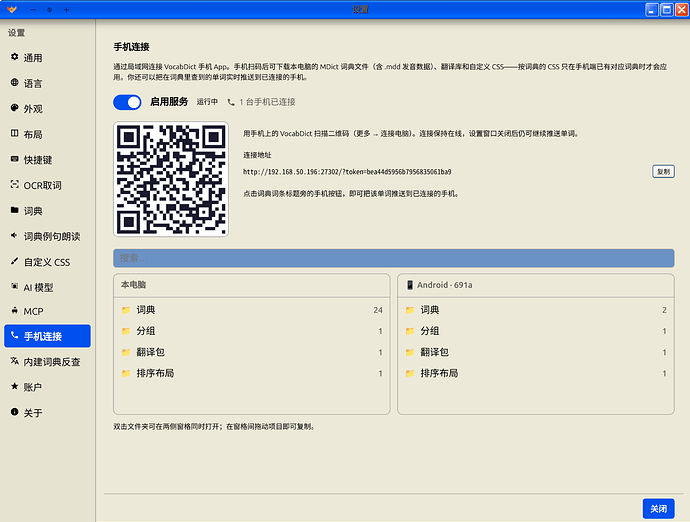Image resolution: width=690 pixels, height=522 pixels.
Task: Click the info icon beside 关于
Action: 15,412
